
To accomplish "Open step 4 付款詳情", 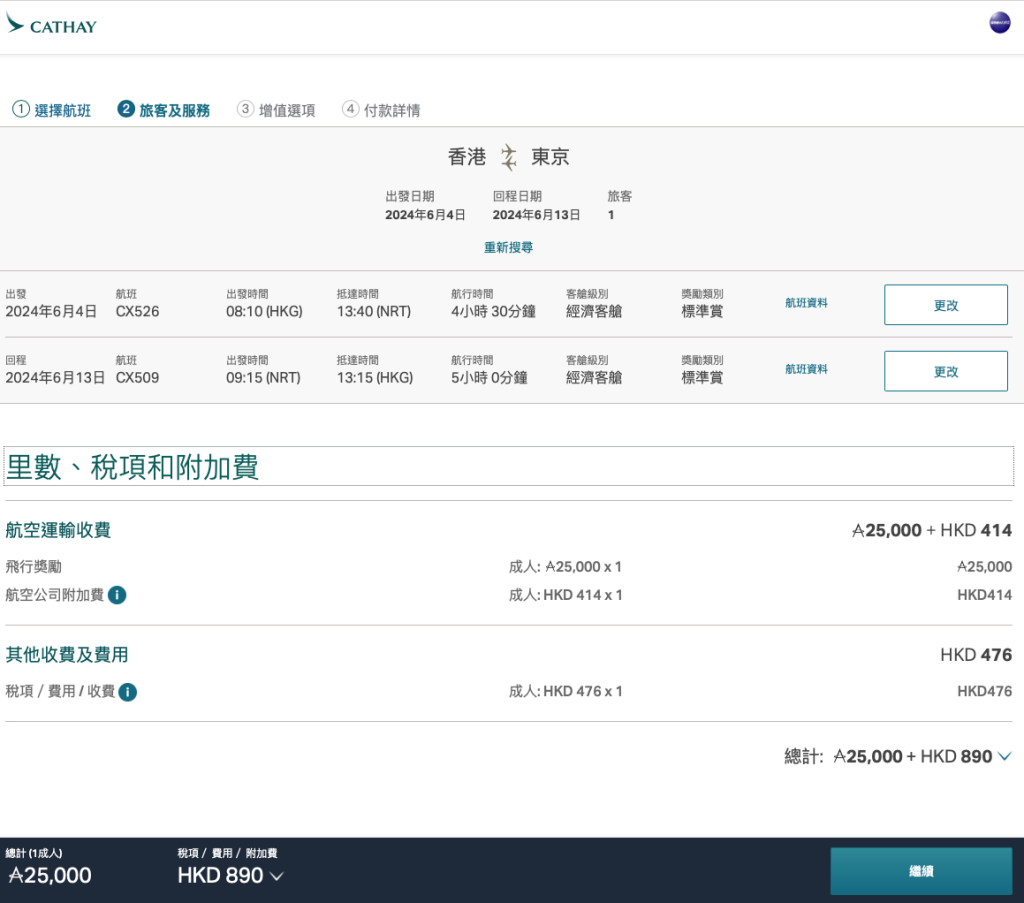I will 381,110.
